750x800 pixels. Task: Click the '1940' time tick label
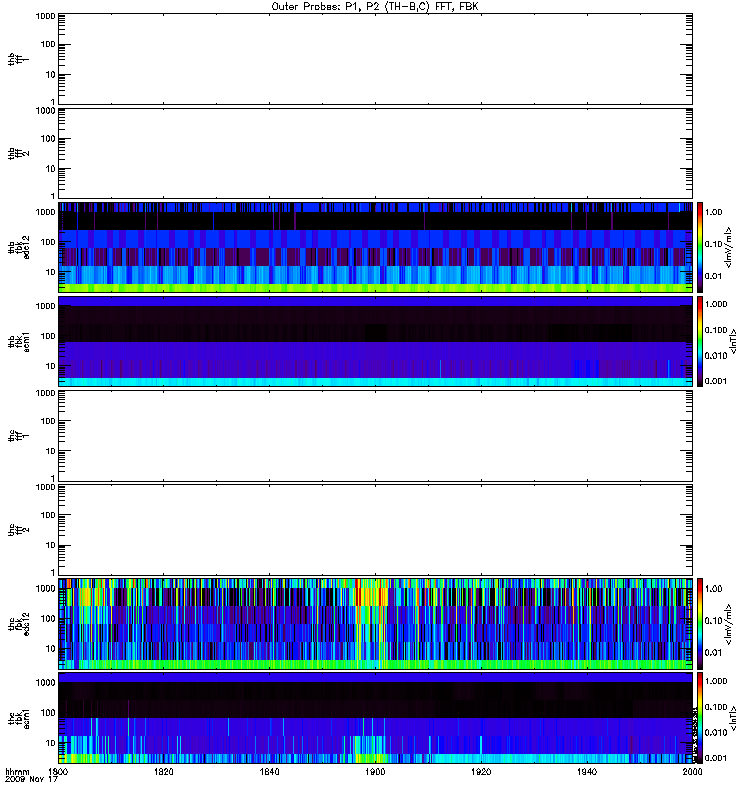(x=587, y=771)
